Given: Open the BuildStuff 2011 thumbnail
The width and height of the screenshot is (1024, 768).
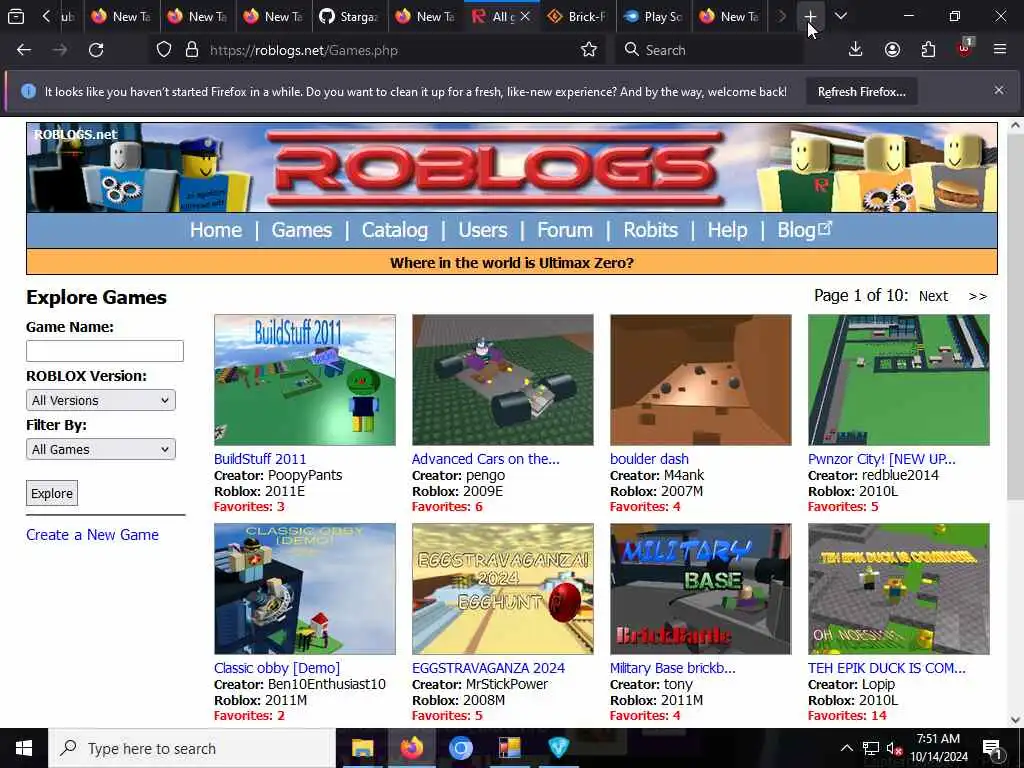Looking at the screenshot, I should pyautogui.click(x=305, y=379).
